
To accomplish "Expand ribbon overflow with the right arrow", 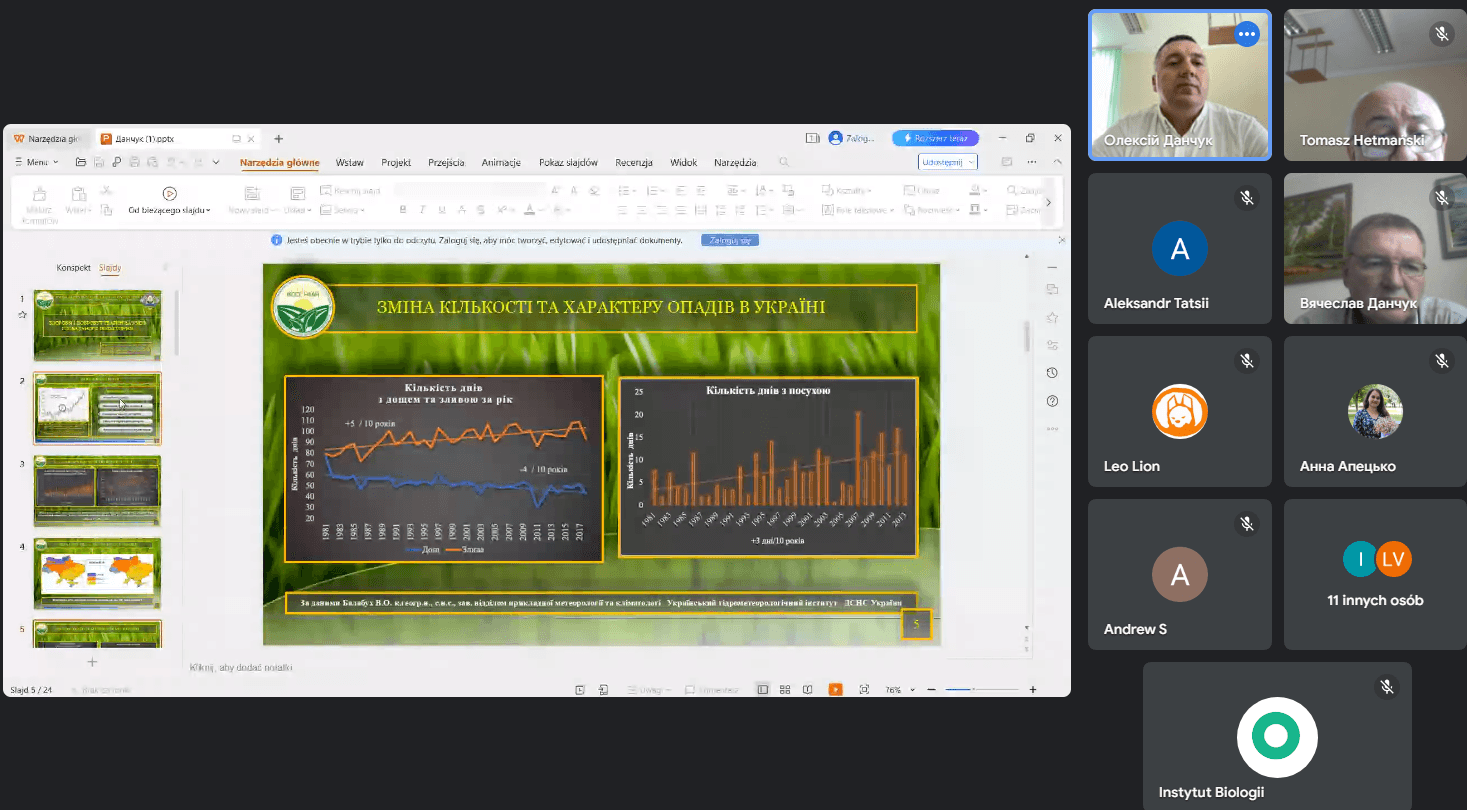I will 1048,202.
